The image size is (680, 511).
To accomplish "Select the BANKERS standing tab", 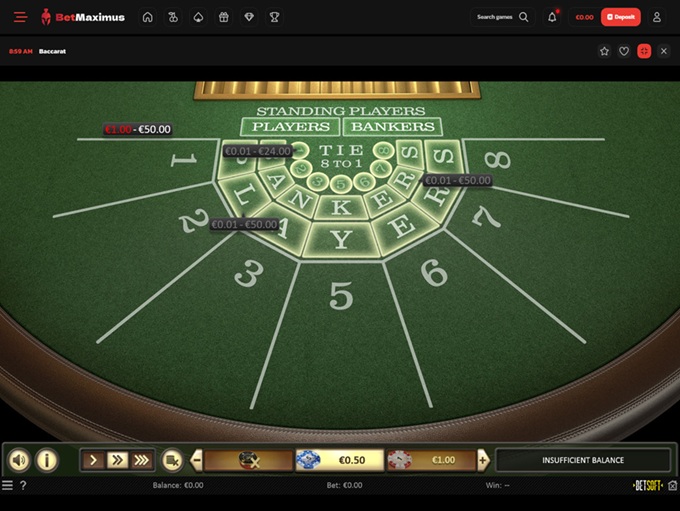I will pyautogui.click(x=393, y=127).
